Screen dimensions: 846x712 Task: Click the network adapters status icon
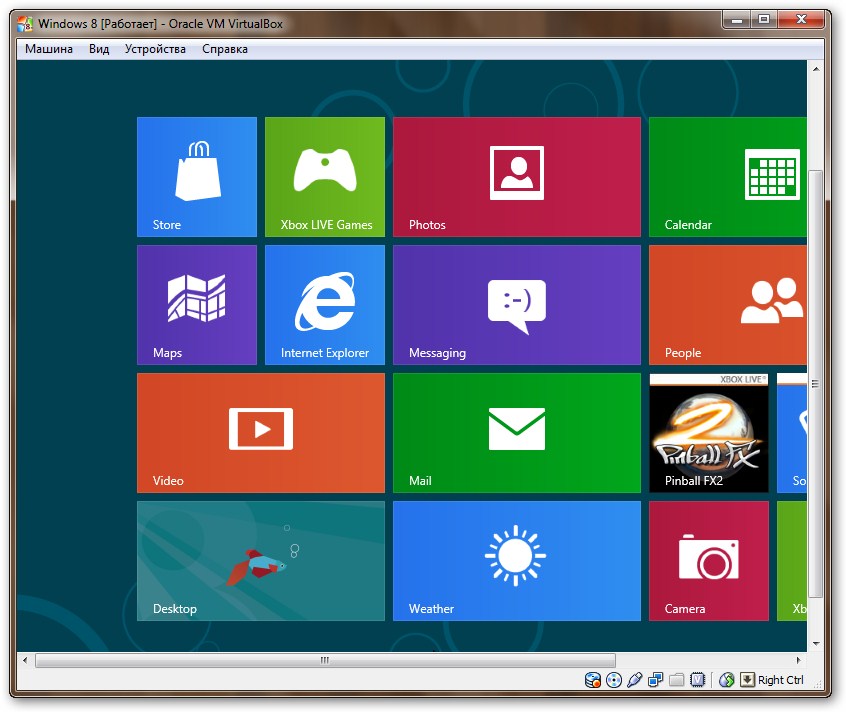coord(656,680)
